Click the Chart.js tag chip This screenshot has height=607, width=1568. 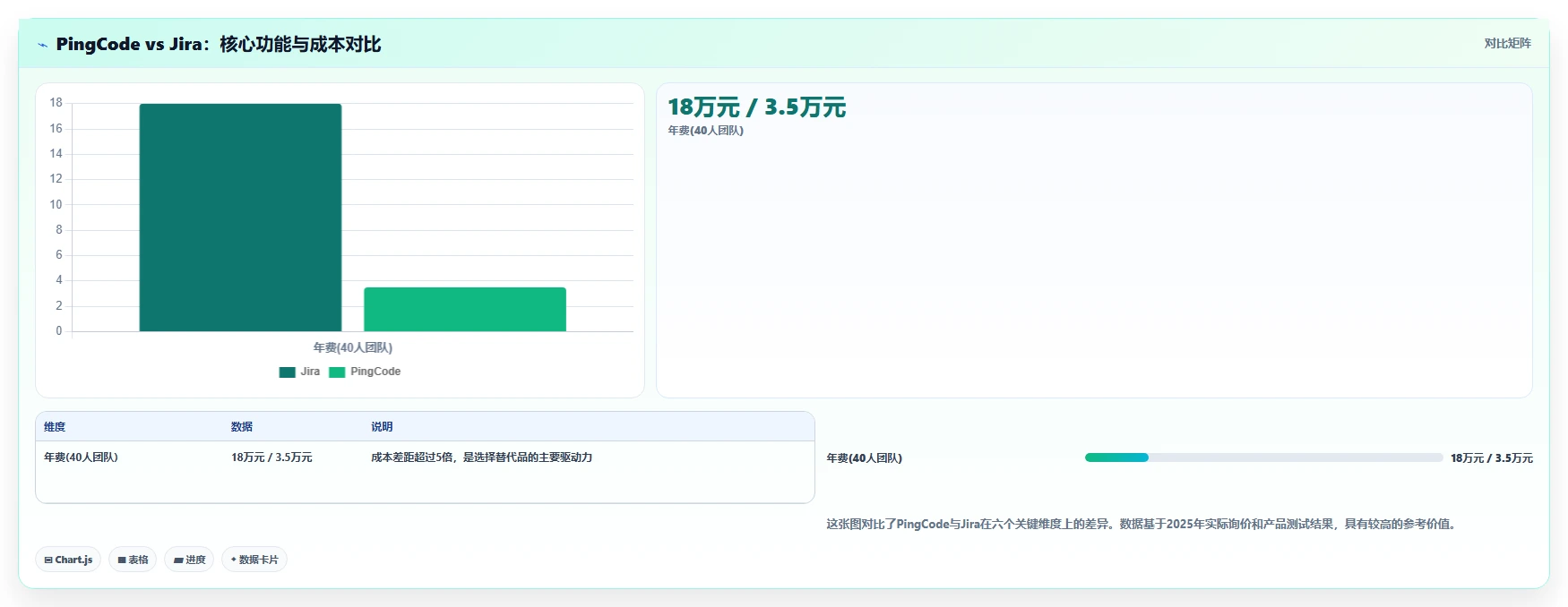coord(68,560)
